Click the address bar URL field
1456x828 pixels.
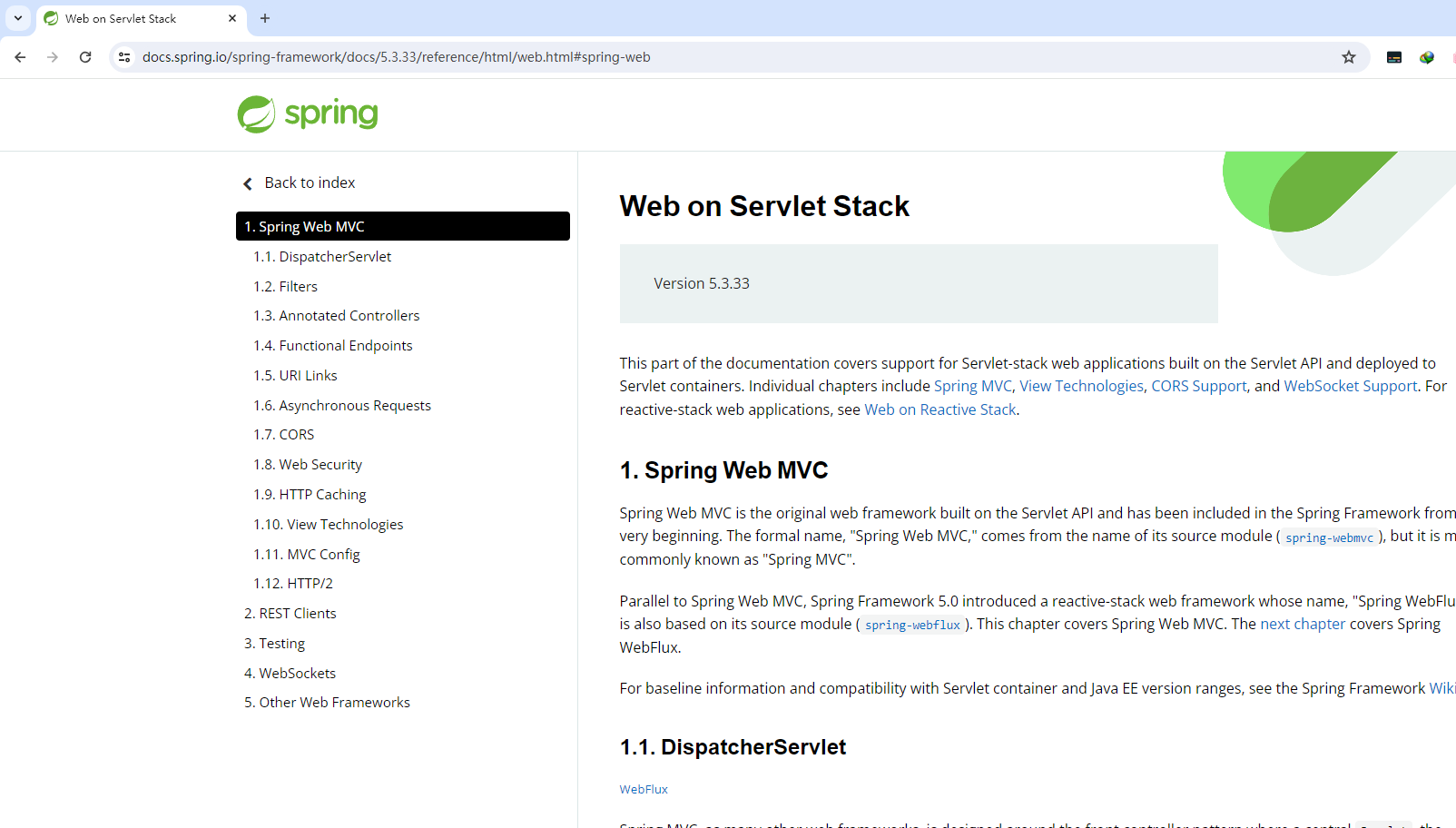[635, 57]
